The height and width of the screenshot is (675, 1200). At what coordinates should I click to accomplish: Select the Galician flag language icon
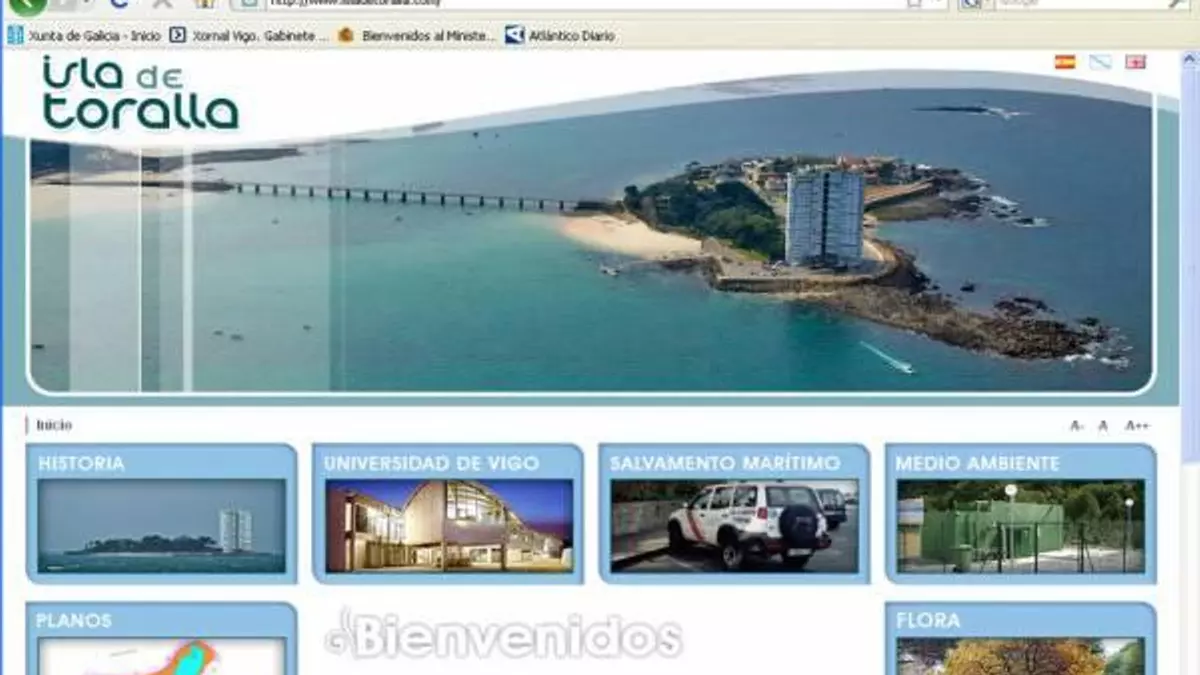tap(1100, 62)
